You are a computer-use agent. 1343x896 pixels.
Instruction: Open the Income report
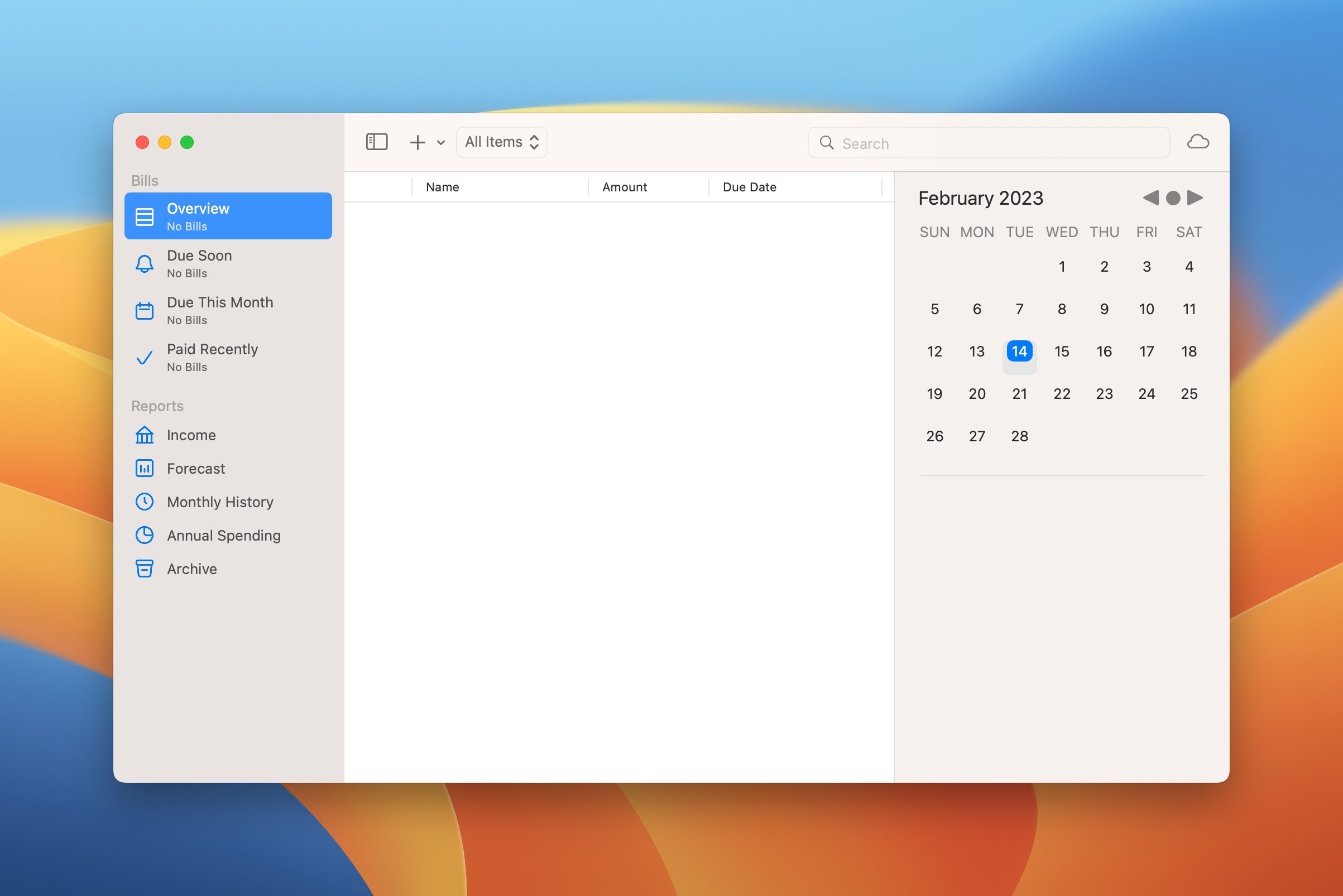191,435
